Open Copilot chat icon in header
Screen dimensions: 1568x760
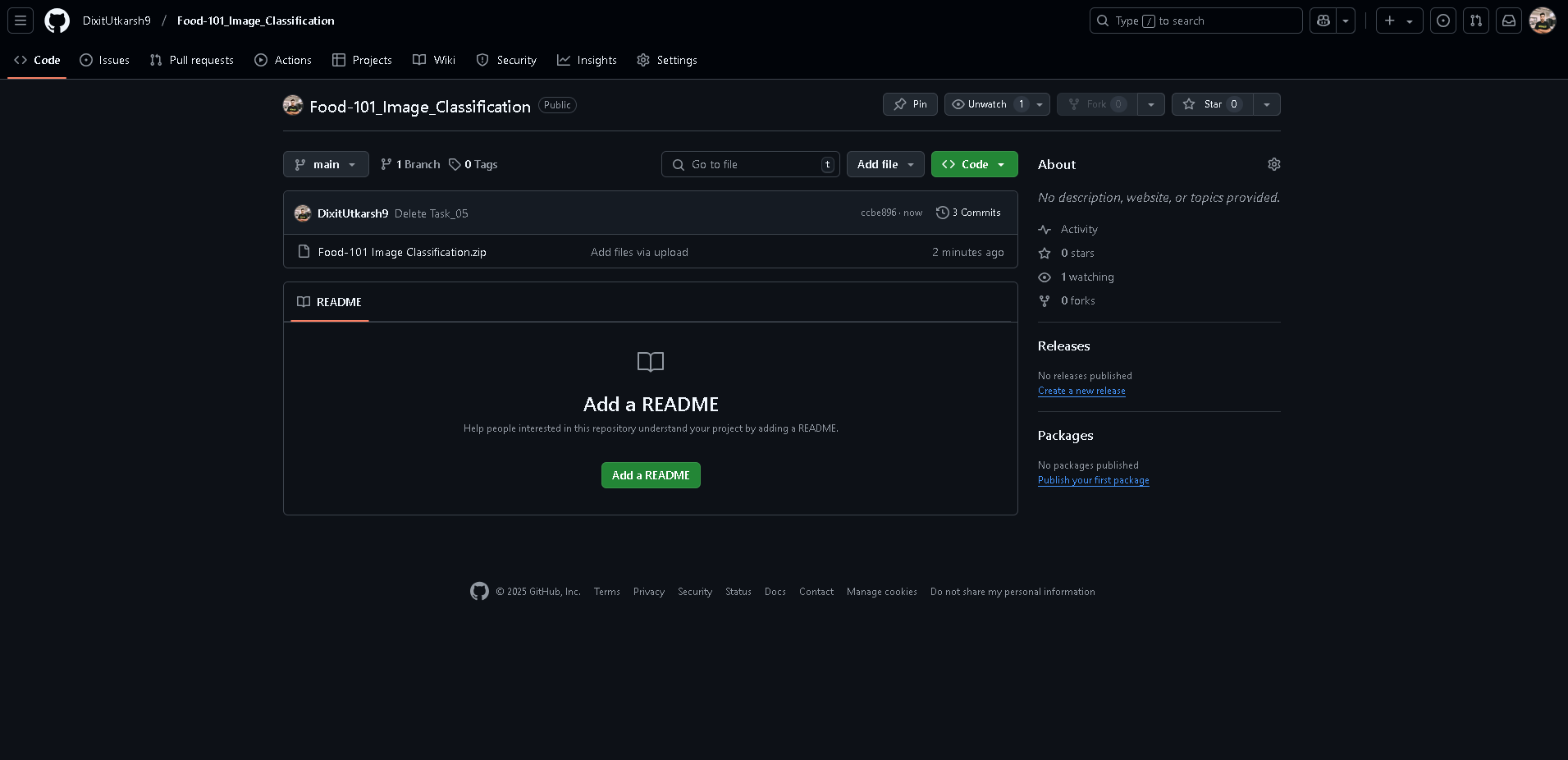pos(1323,21)
